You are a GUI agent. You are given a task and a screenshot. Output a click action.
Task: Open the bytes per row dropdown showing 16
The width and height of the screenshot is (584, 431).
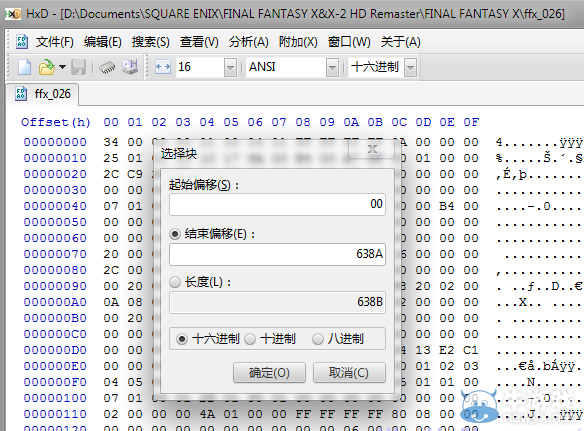[231, 68]
